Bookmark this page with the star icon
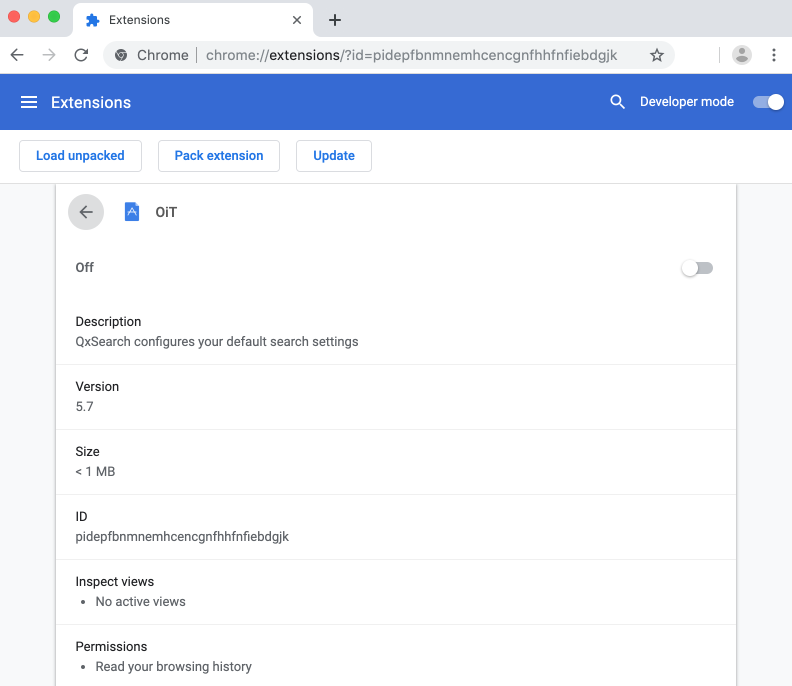792x686 pixels. click(x=657, y=55)
